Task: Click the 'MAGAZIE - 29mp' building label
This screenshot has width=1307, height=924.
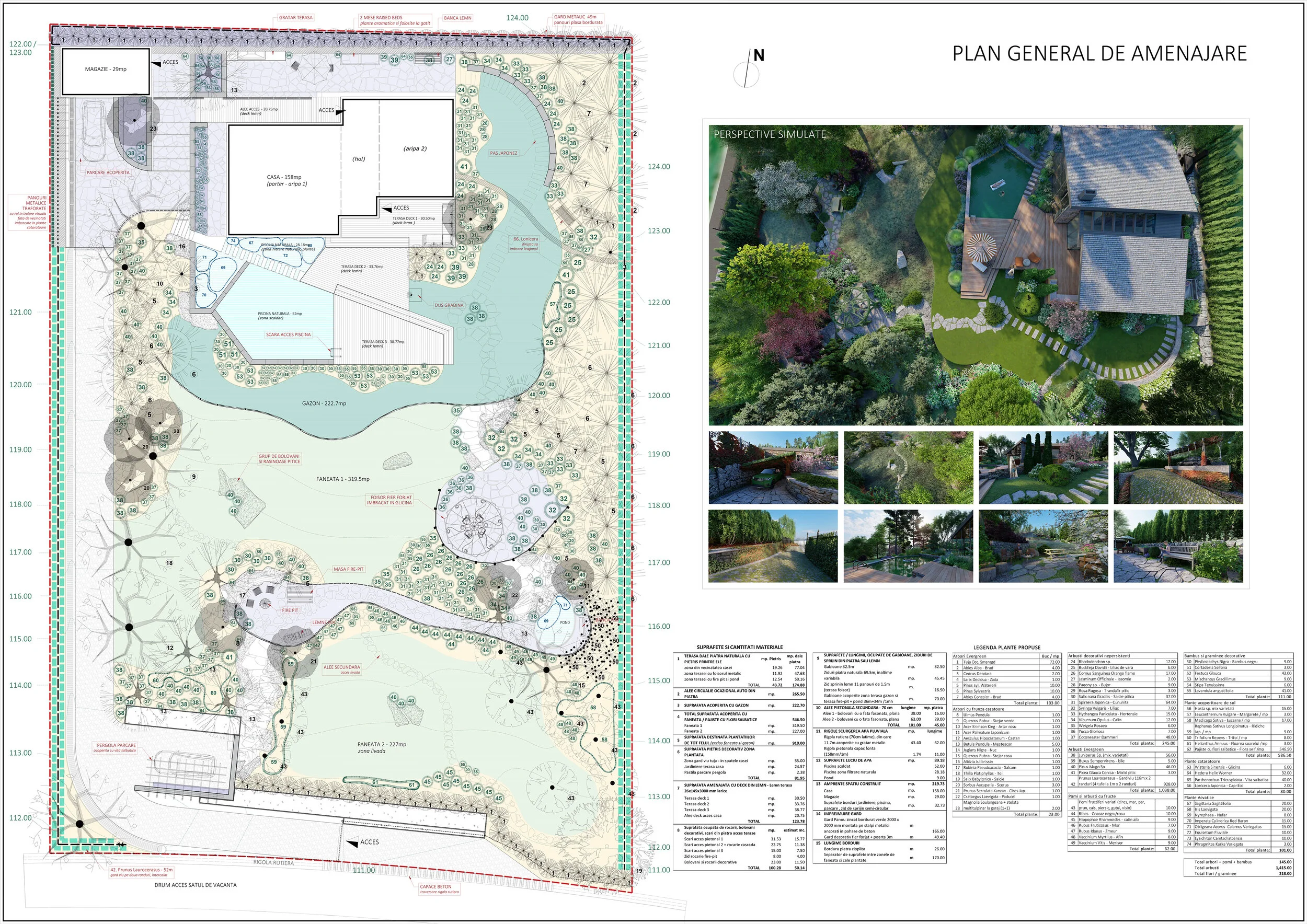Action: [x=106, y=70]
